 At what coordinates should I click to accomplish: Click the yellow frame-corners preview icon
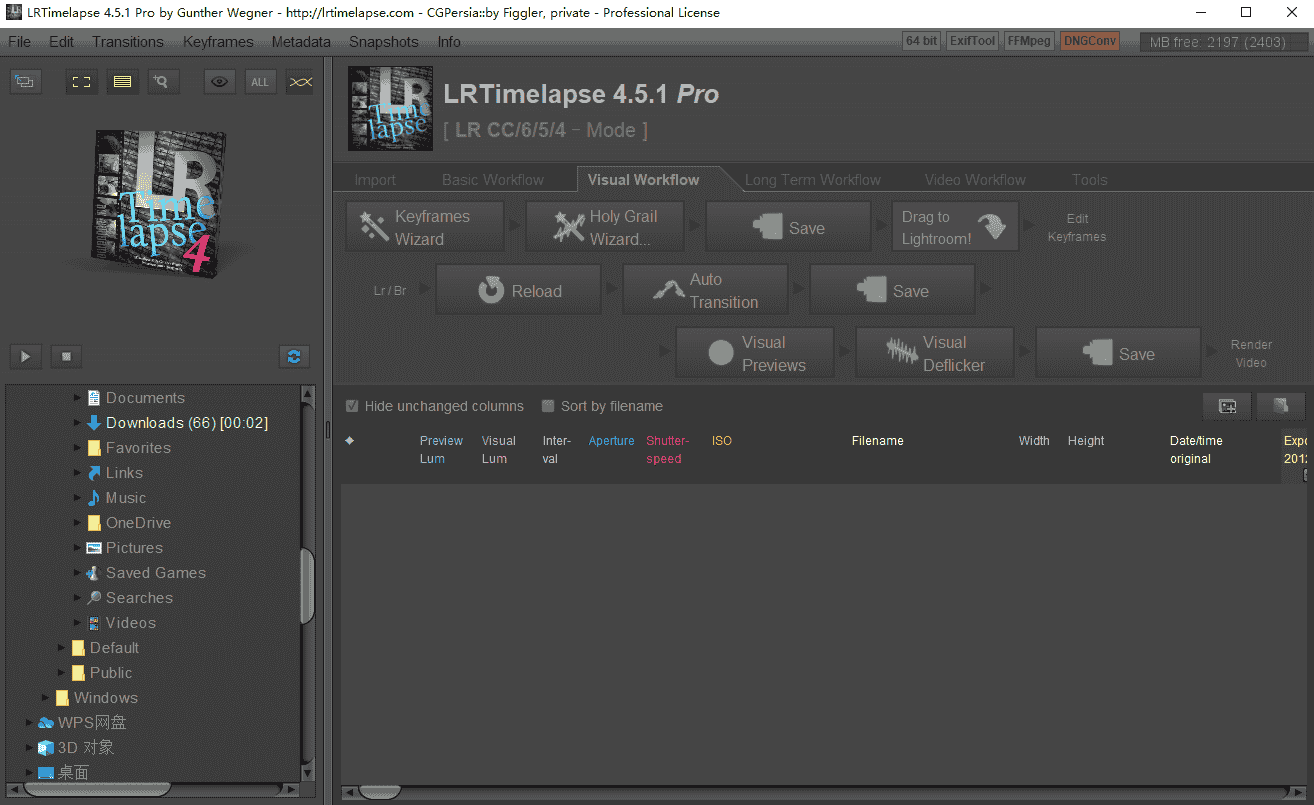pyautogui.click(x=82, y=82)
